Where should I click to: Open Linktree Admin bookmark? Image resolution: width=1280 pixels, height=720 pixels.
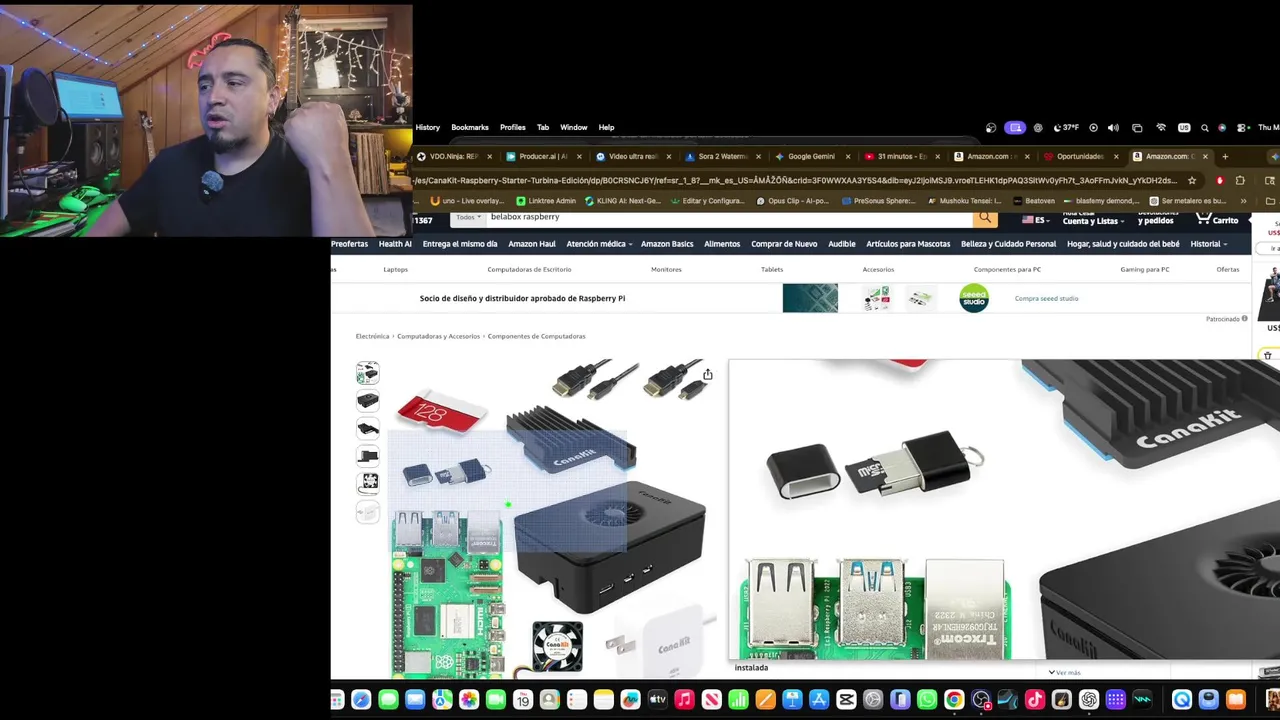[546, 201]
